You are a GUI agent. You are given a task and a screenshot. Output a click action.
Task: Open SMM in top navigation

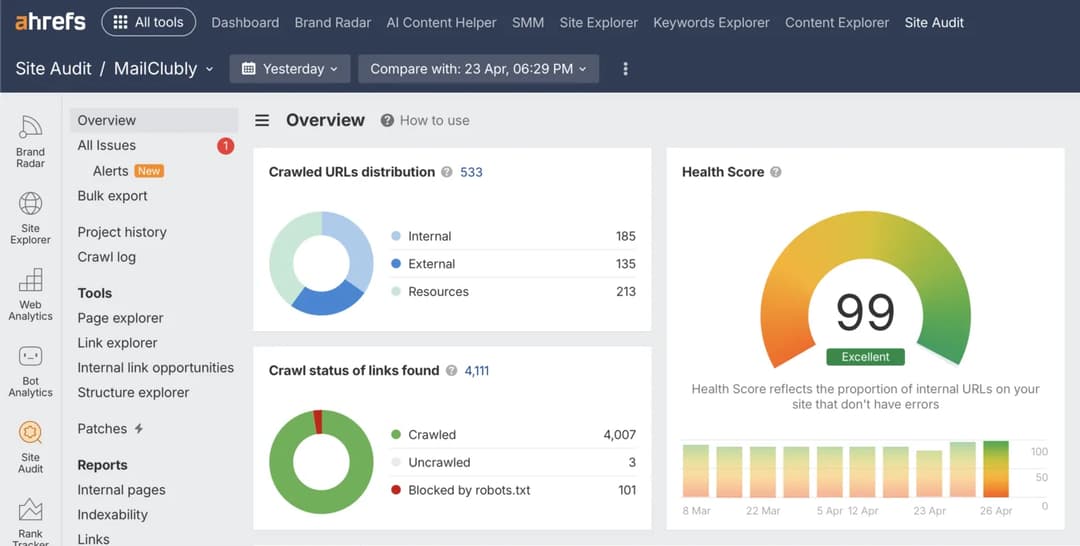coord(528,23)
